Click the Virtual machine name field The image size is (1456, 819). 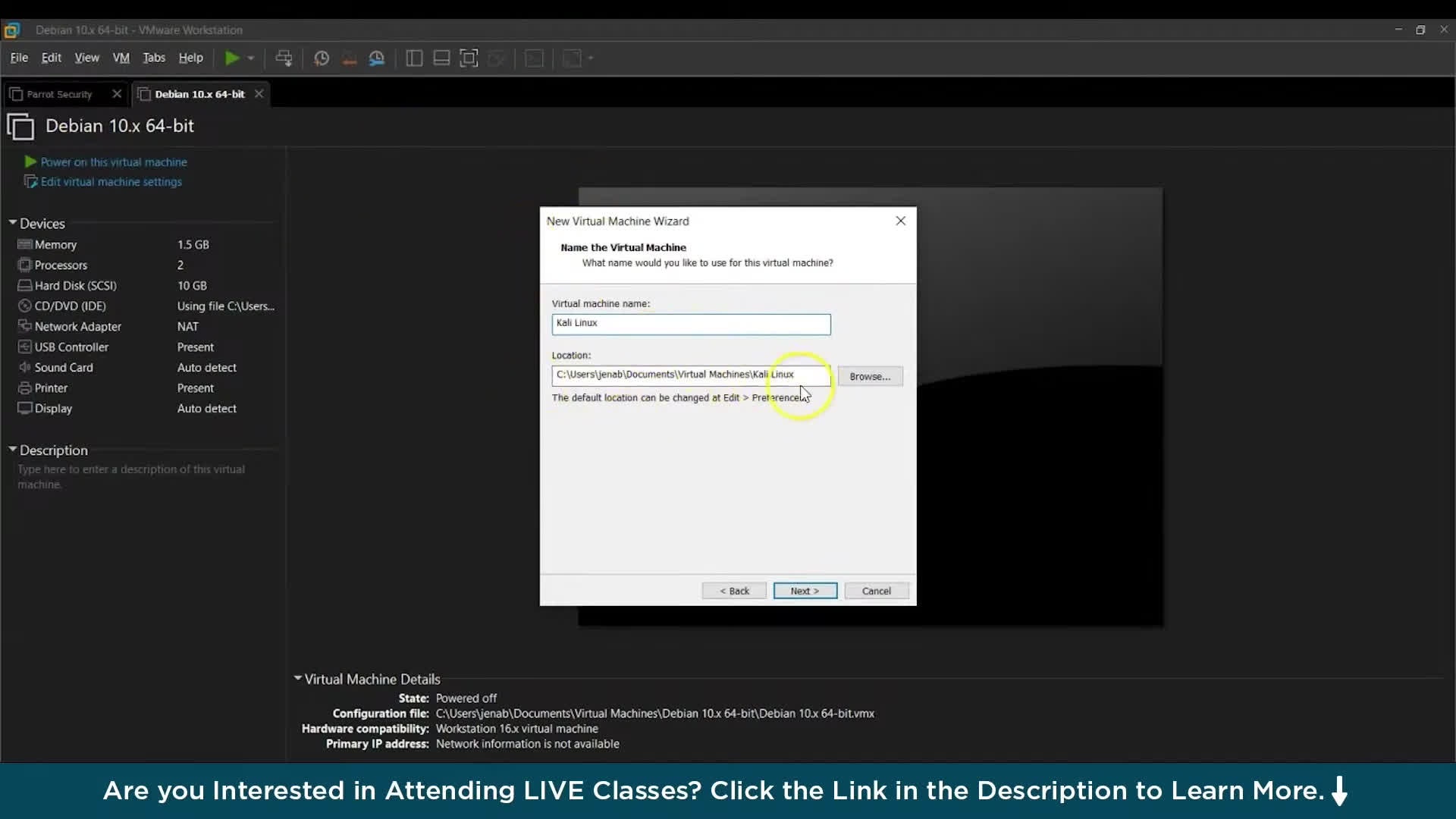tap(690, 324)
